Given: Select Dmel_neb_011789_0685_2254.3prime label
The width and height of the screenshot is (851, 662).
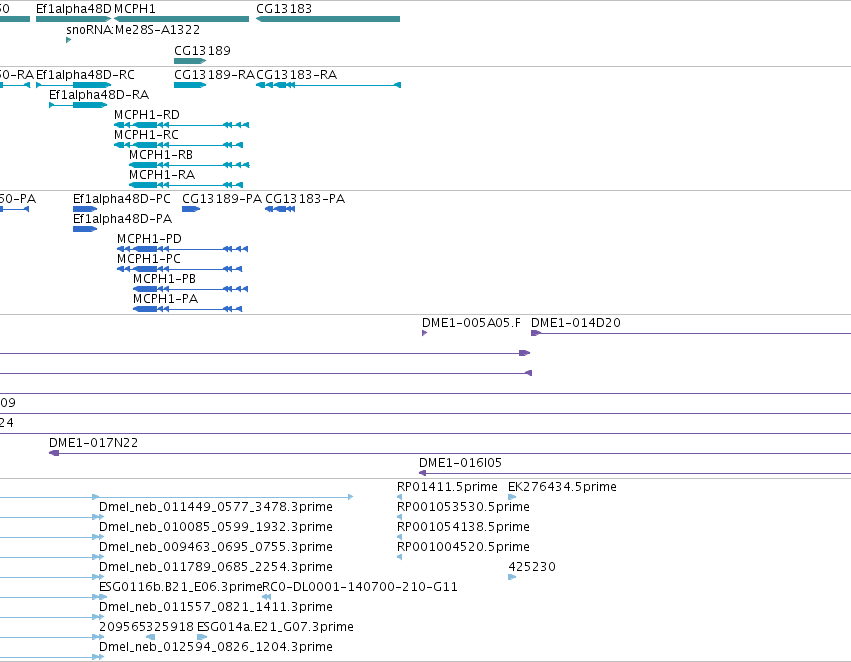Looking at the screenshot, I should [x=216, y=567].
